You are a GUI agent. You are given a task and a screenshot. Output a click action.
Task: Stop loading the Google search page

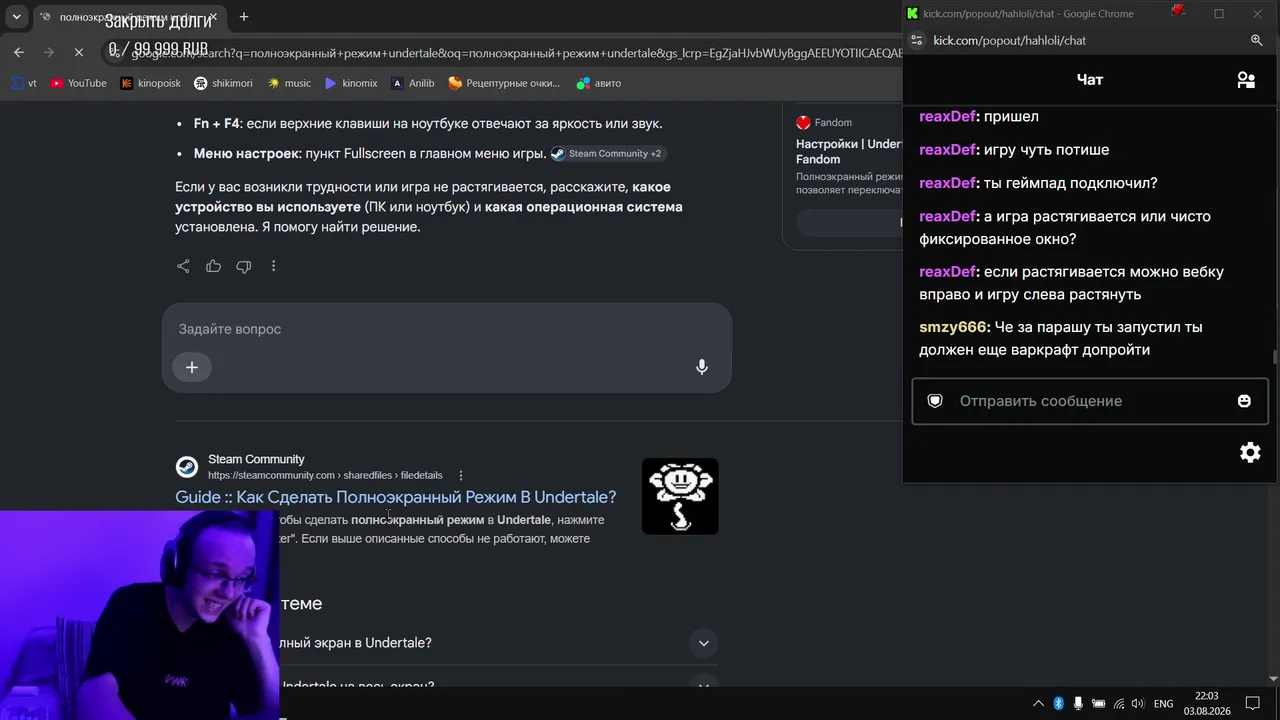coord(79,52)
